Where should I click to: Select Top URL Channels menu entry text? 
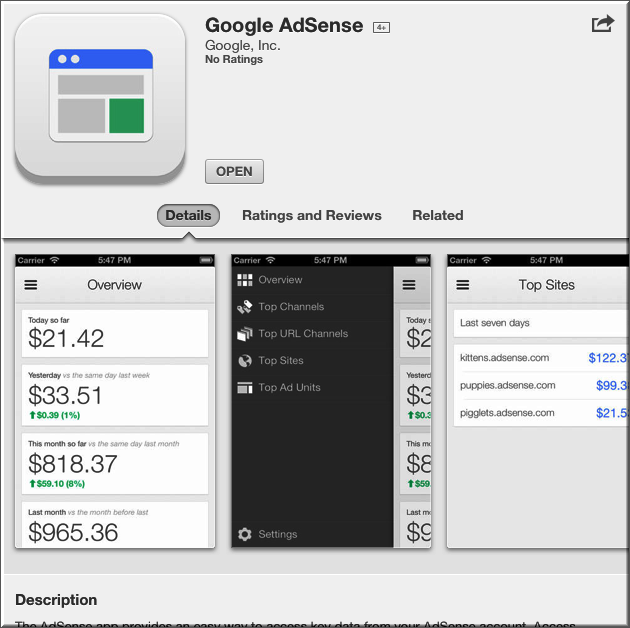[303, 334]
